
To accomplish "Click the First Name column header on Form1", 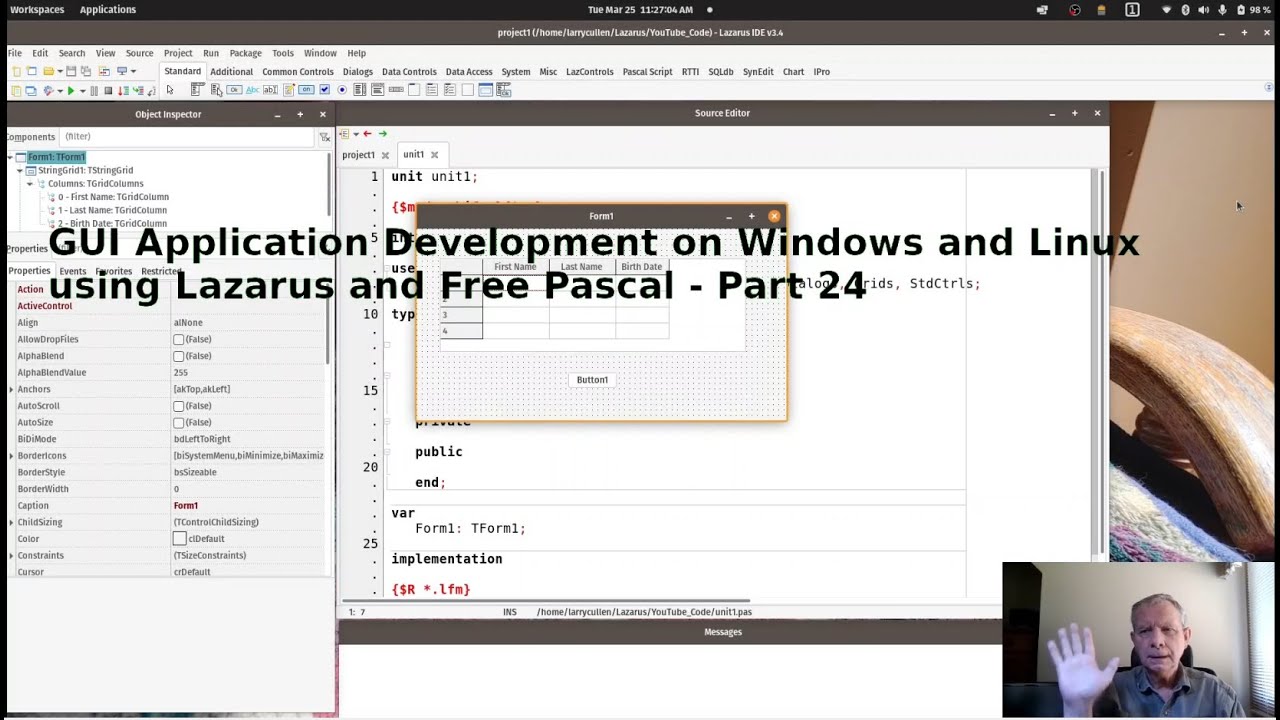I will [515, 267].
